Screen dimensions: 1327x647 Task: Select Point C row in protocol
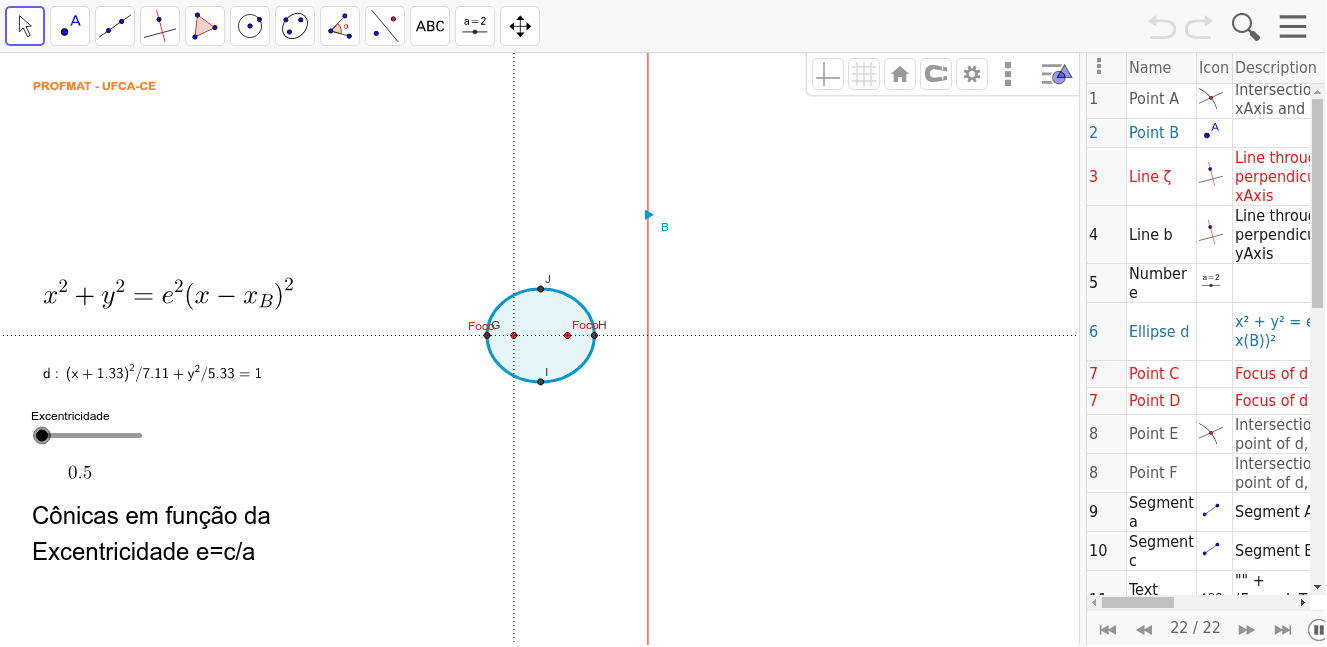(1198, 373)
